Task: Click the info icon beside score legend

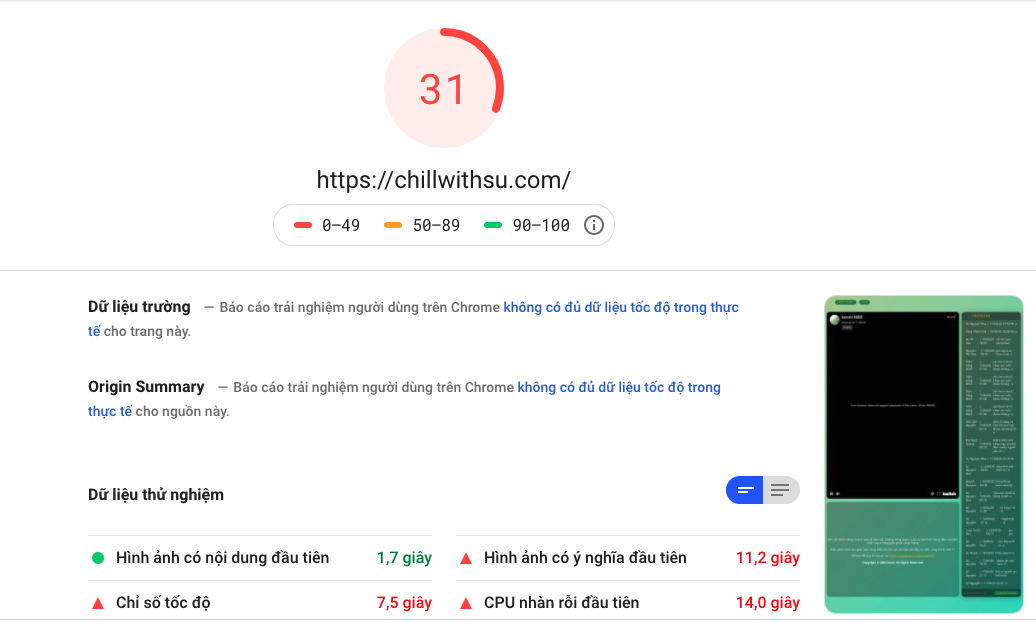Action: point(593,225)
